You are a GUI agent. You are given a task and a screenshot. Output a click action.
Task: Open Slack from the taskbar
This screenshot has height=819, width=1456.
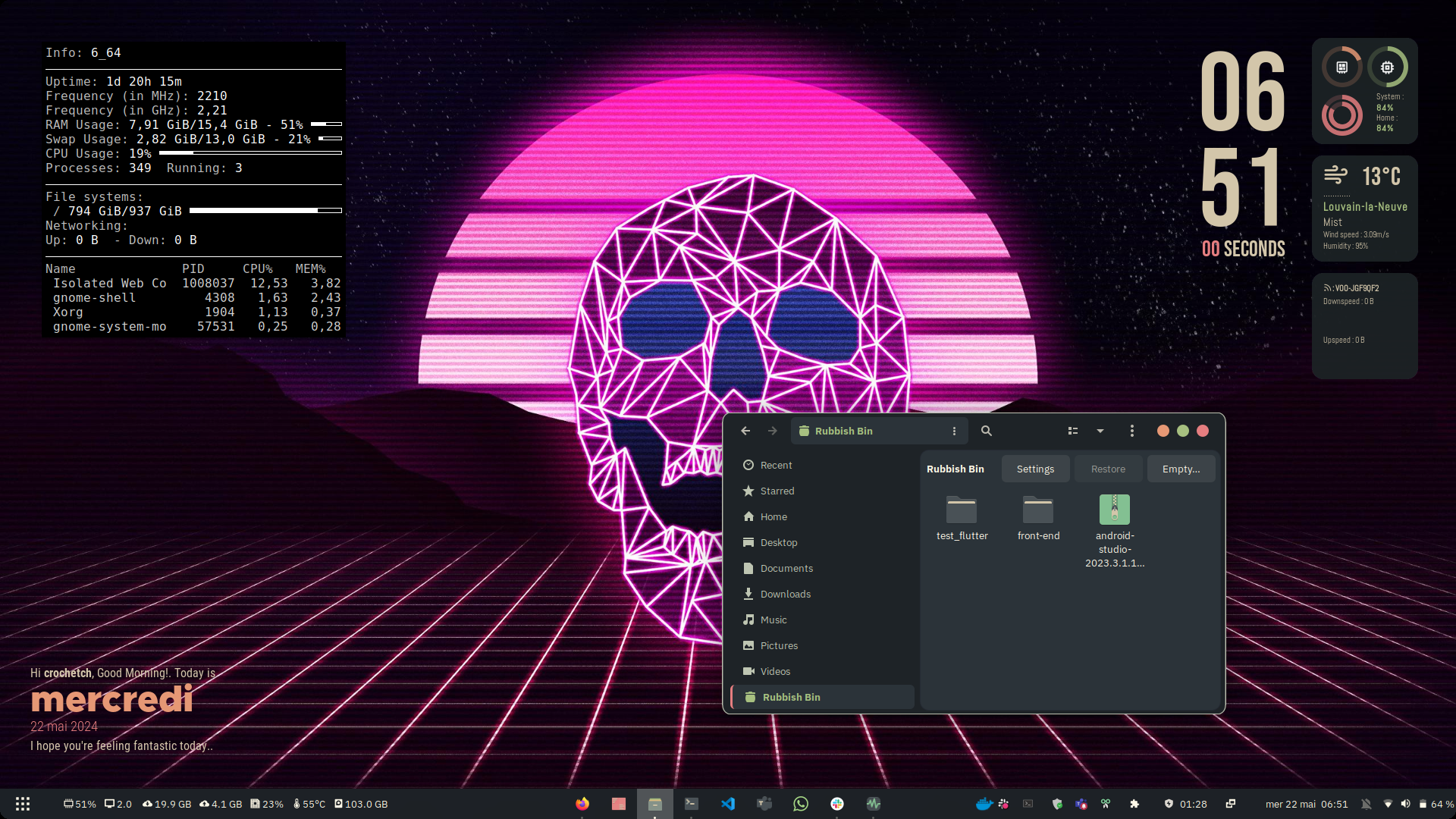pyautogui.click(x=837, y=804)
